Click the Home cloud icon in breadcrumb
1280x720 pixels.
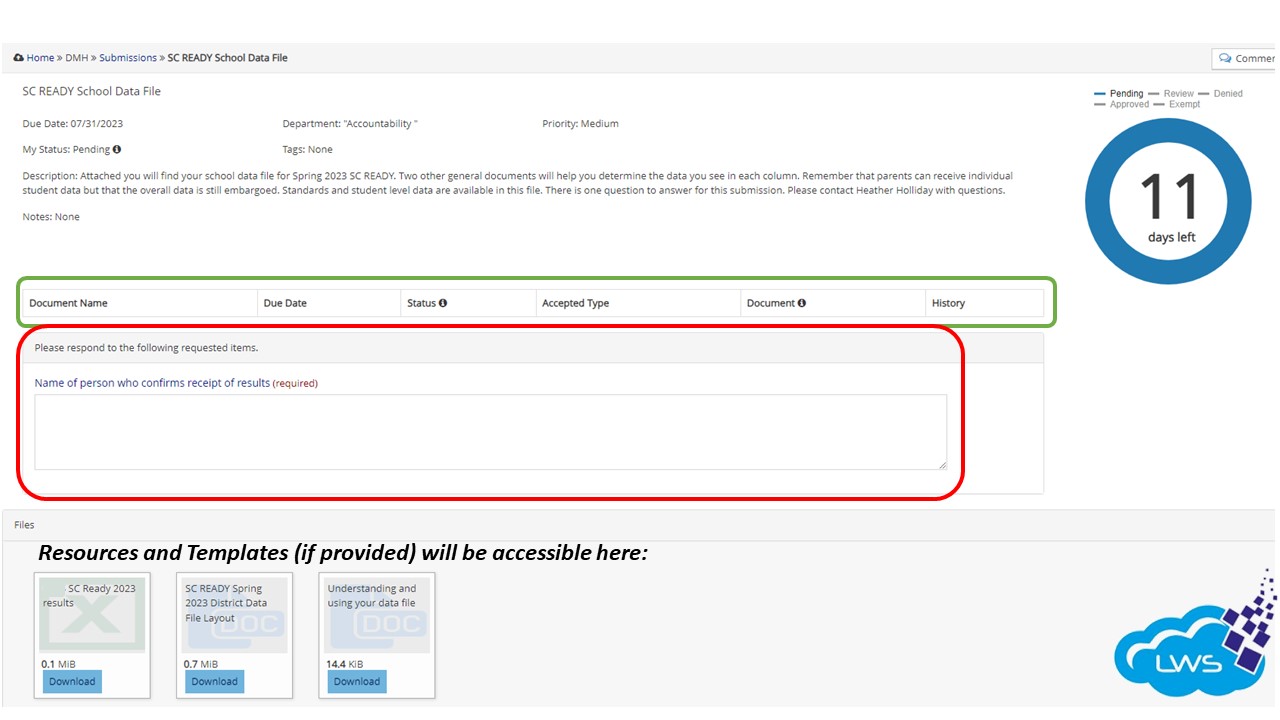click(x=18, y=58)
